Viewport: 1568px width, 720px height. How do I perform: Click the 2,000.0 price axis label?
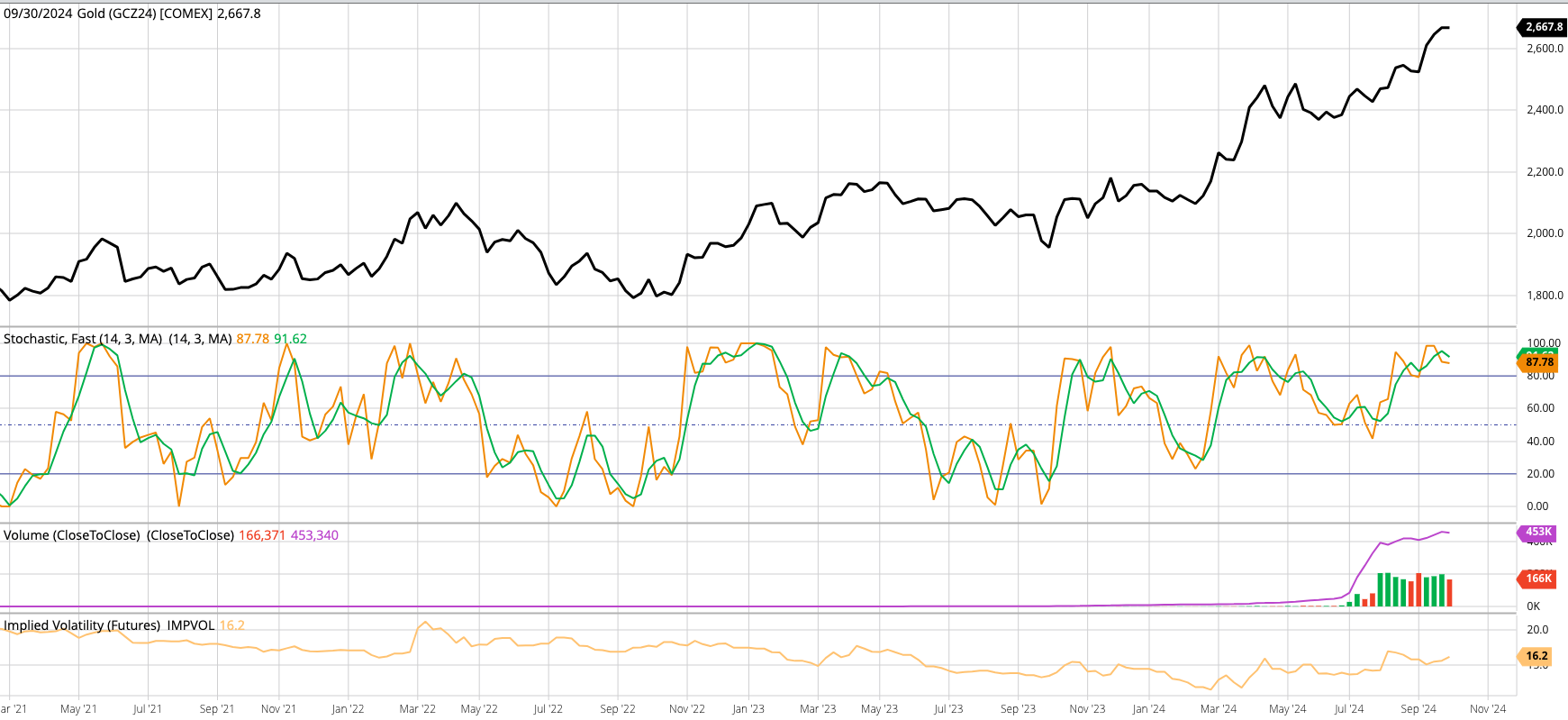click(x=1545, y=233)
